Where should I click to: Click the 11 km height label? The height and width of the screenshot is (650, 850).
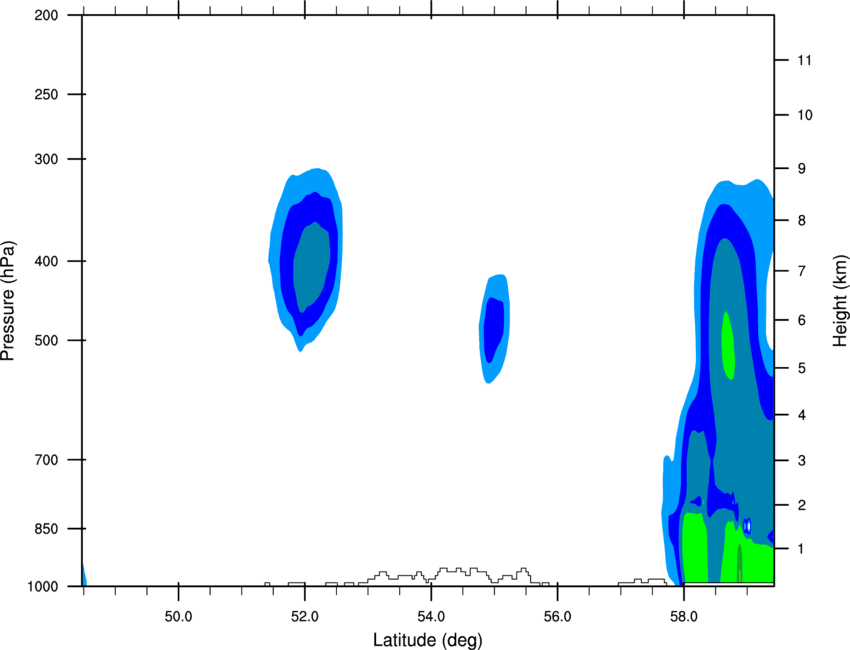pyautogui.click(x=805, y=60)
